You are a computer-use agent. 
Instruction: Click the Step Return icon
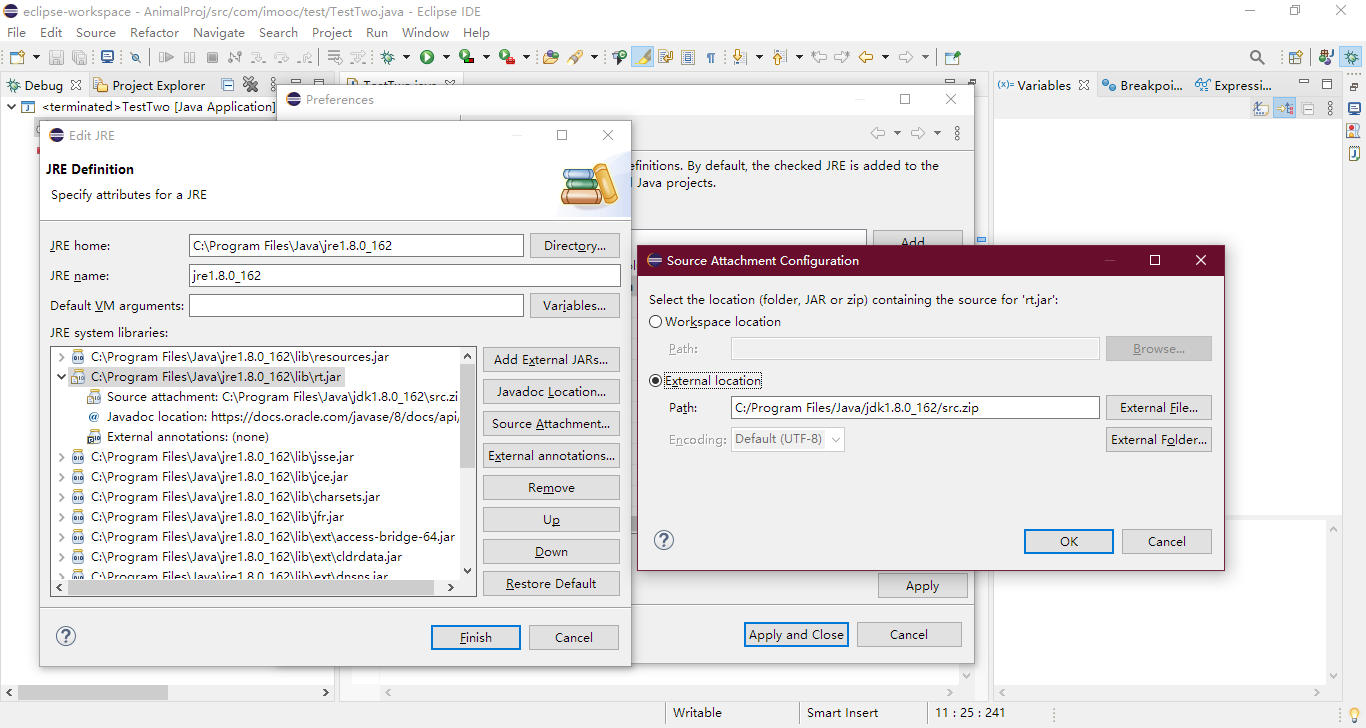[x=306, y=57]
